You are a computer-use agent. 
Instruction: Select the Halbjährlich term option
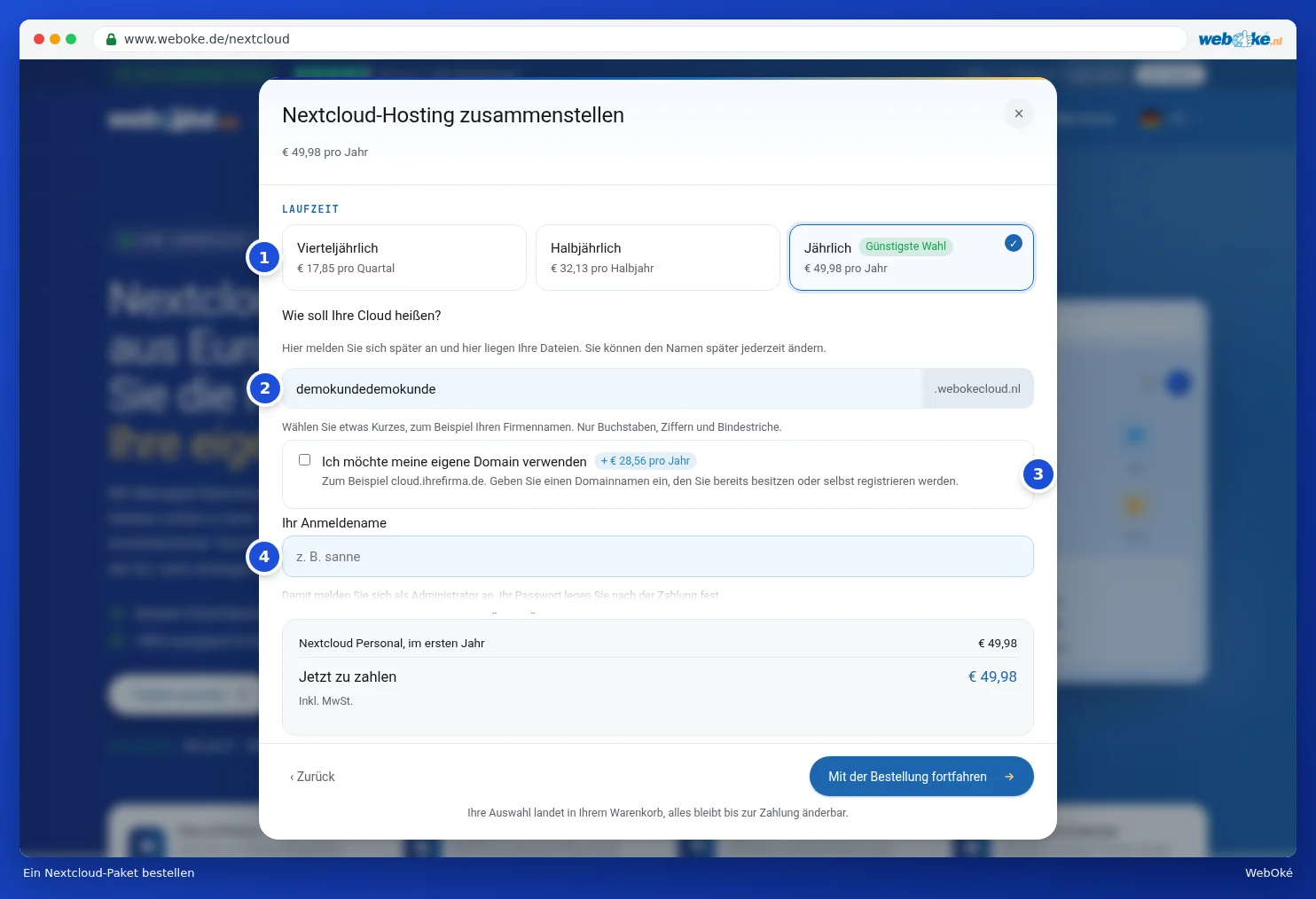coord(658,257)
